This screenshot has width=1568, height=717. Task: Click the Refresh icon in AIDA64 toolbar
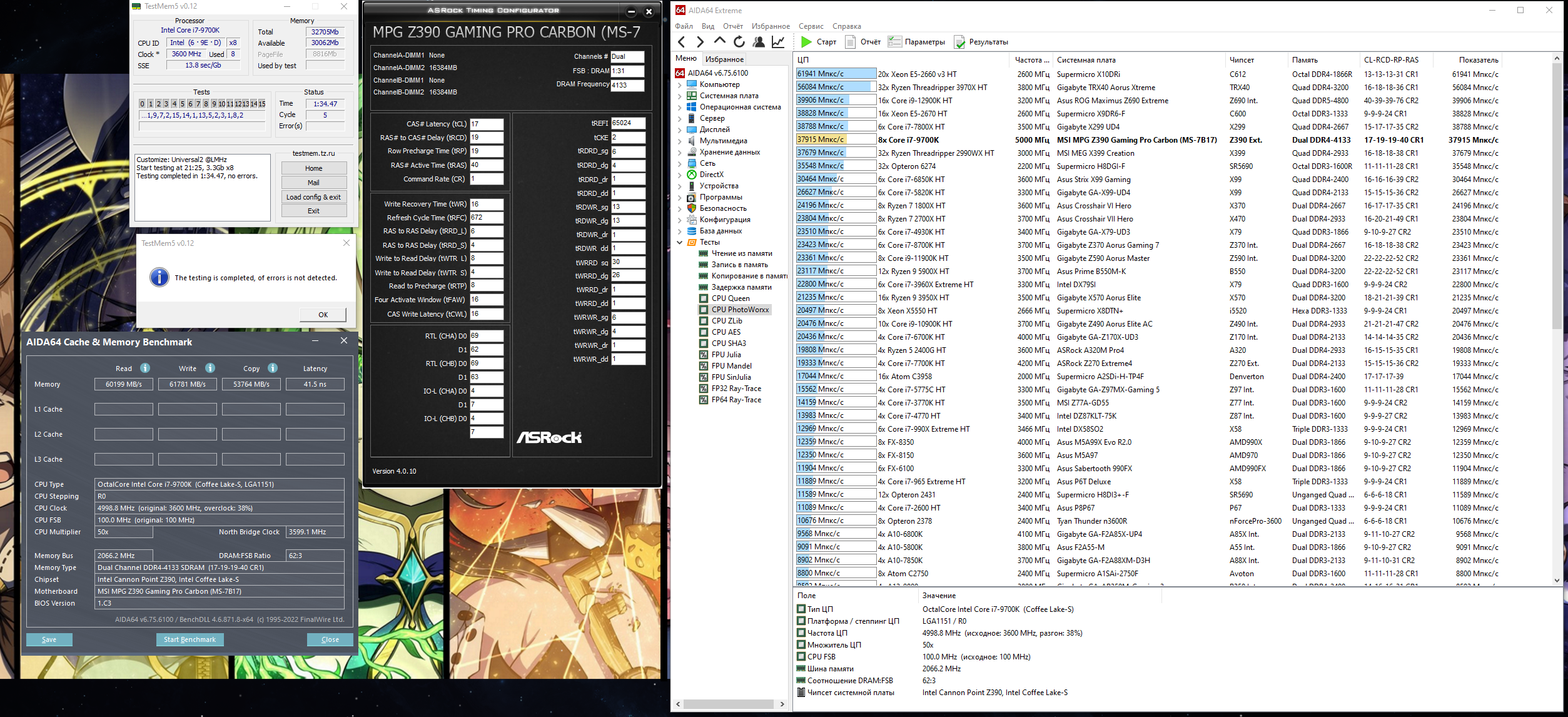[739, 42]
